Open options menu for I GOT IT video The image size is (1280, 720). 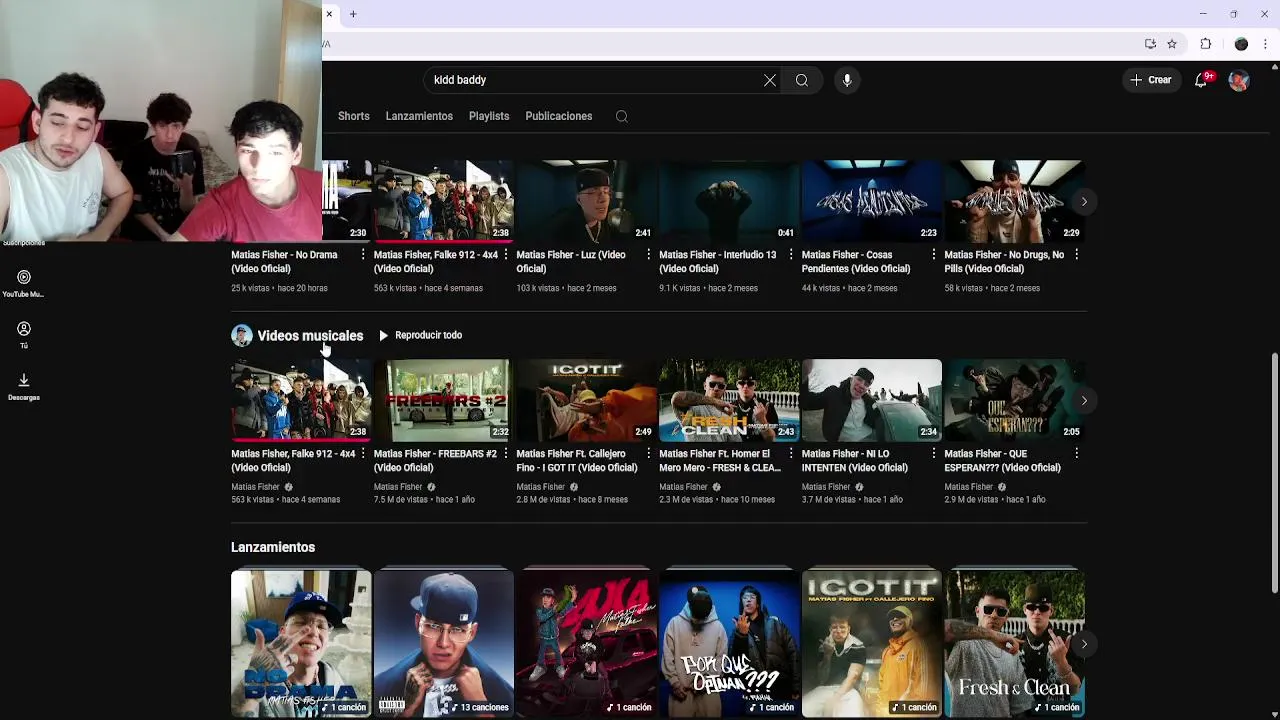coord(648,454)
